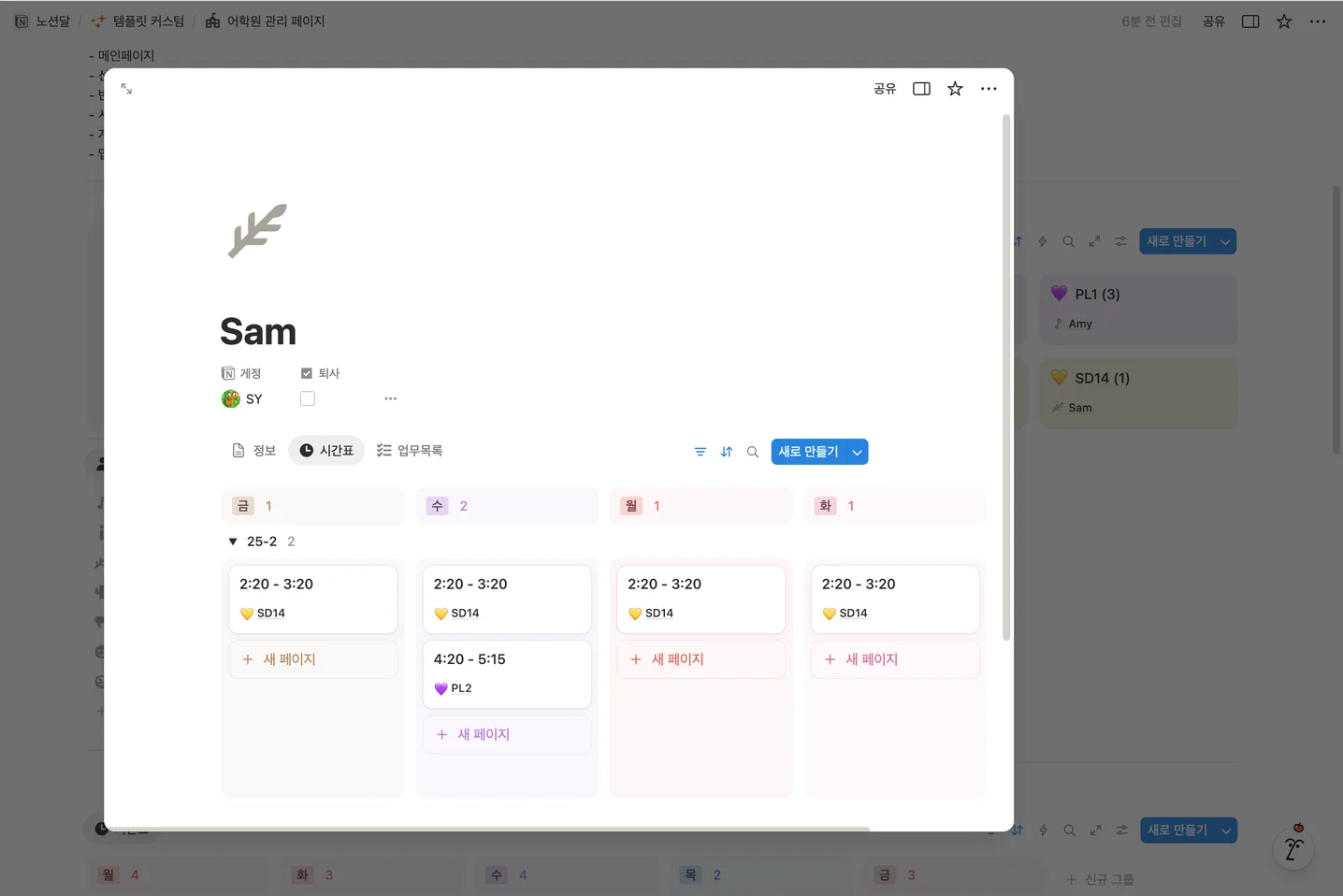1343x896 pixels.
Task: Switch to the 정보 tab
Action: coord(253,450)
